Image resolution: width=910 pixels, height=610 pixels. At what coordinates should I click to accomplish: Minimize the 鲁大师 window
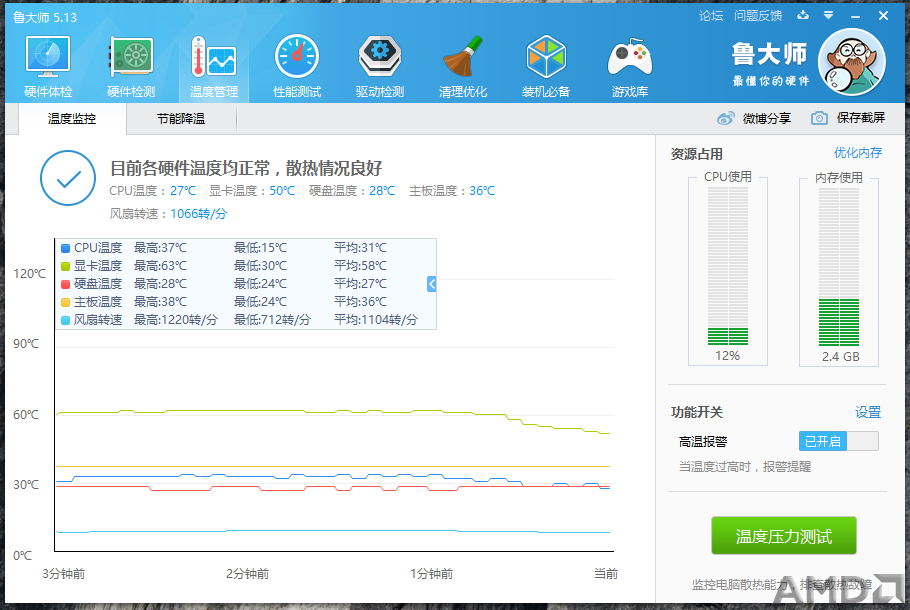(x=855, y=16)
